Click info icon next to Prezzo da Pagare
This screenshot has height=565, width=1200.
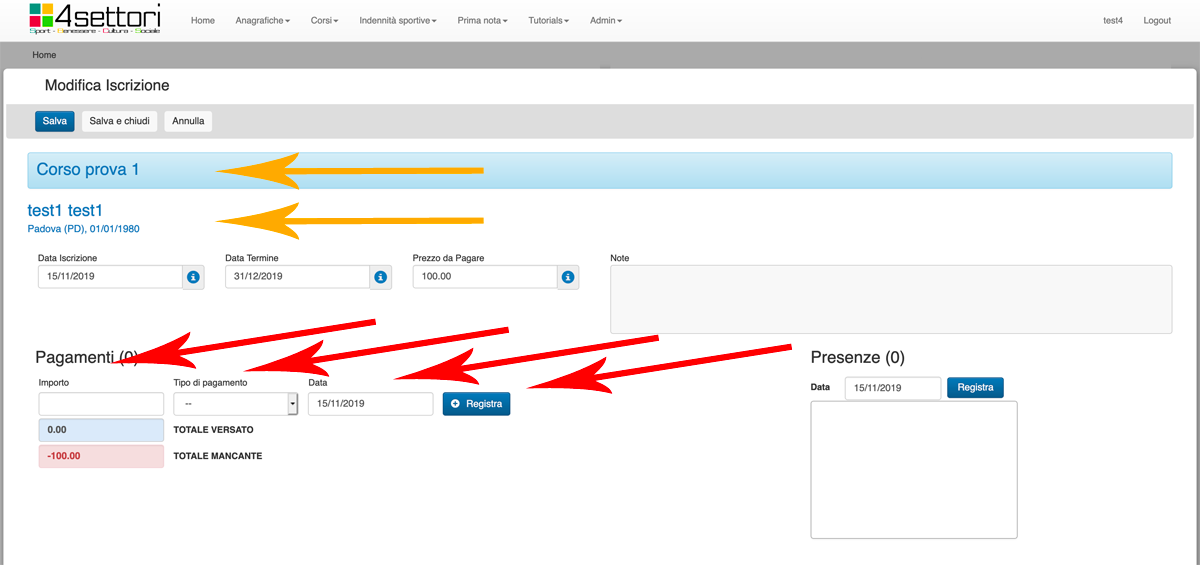(567, 277)
